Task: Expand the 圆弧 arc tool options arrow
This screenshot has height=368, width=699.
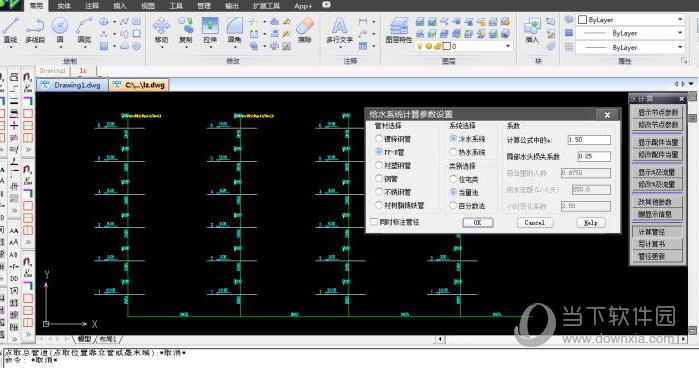Action: (84, 46)
